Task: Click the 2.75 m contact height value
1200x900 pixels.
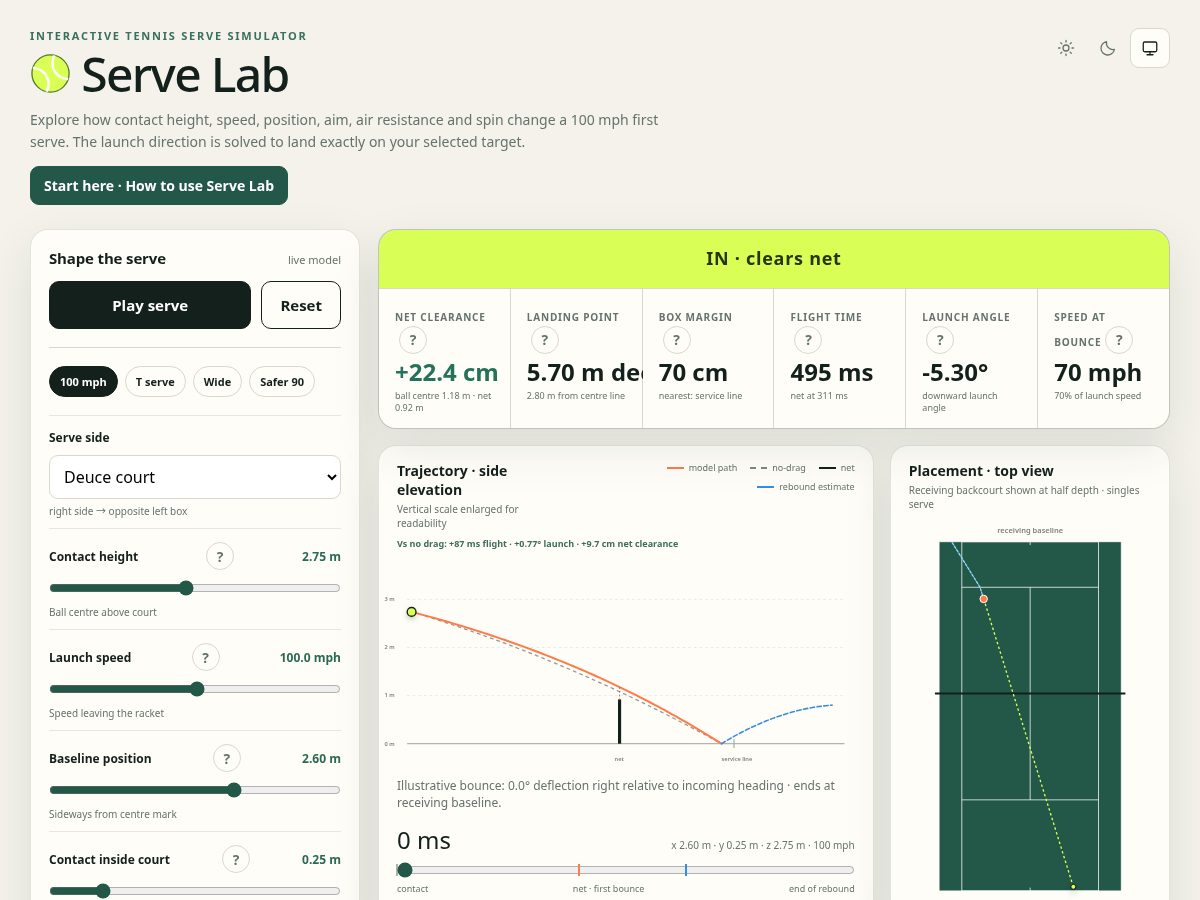Action: click(321, 557)
